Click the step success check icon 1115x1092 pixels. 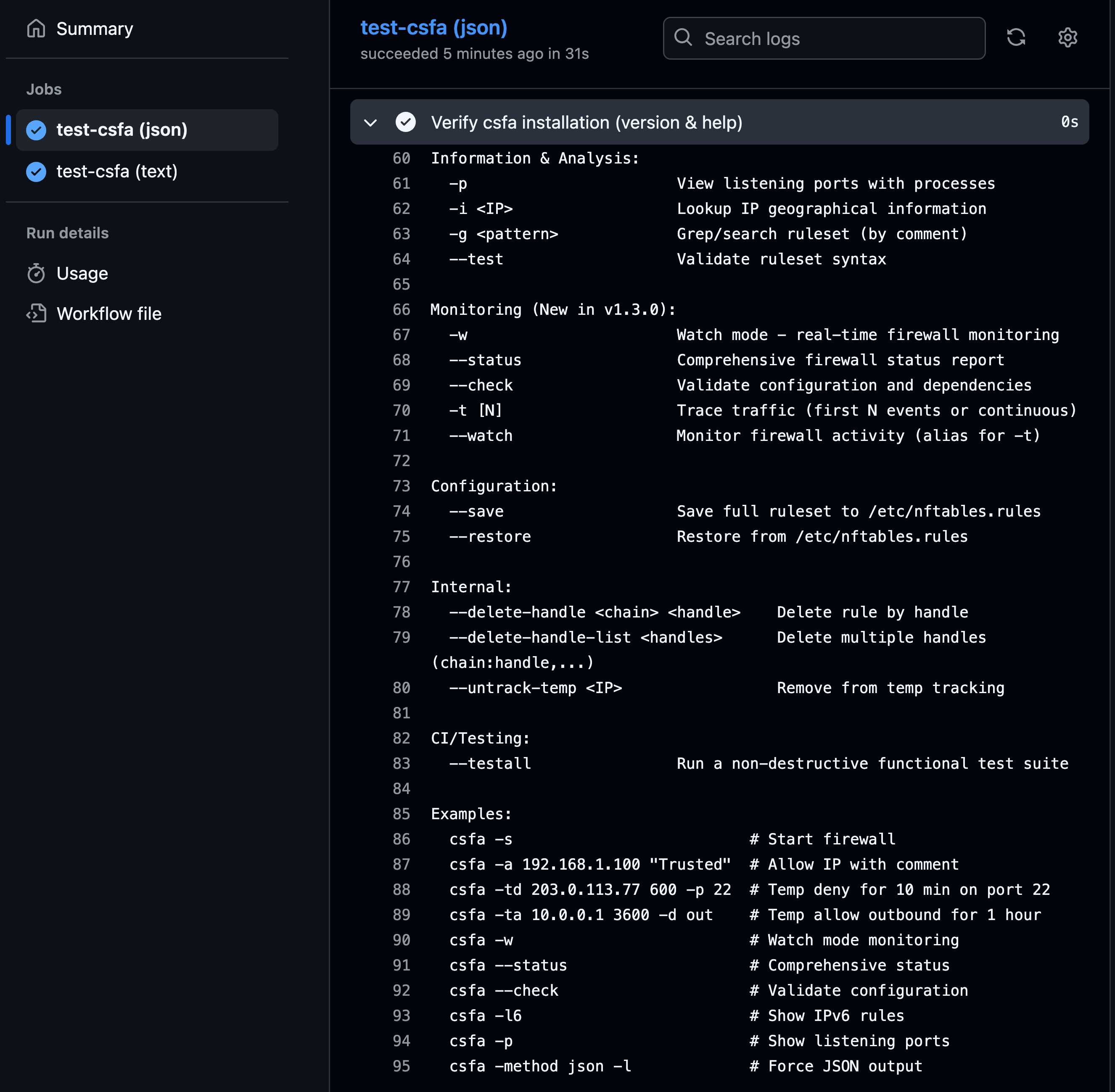coord(405,122)
